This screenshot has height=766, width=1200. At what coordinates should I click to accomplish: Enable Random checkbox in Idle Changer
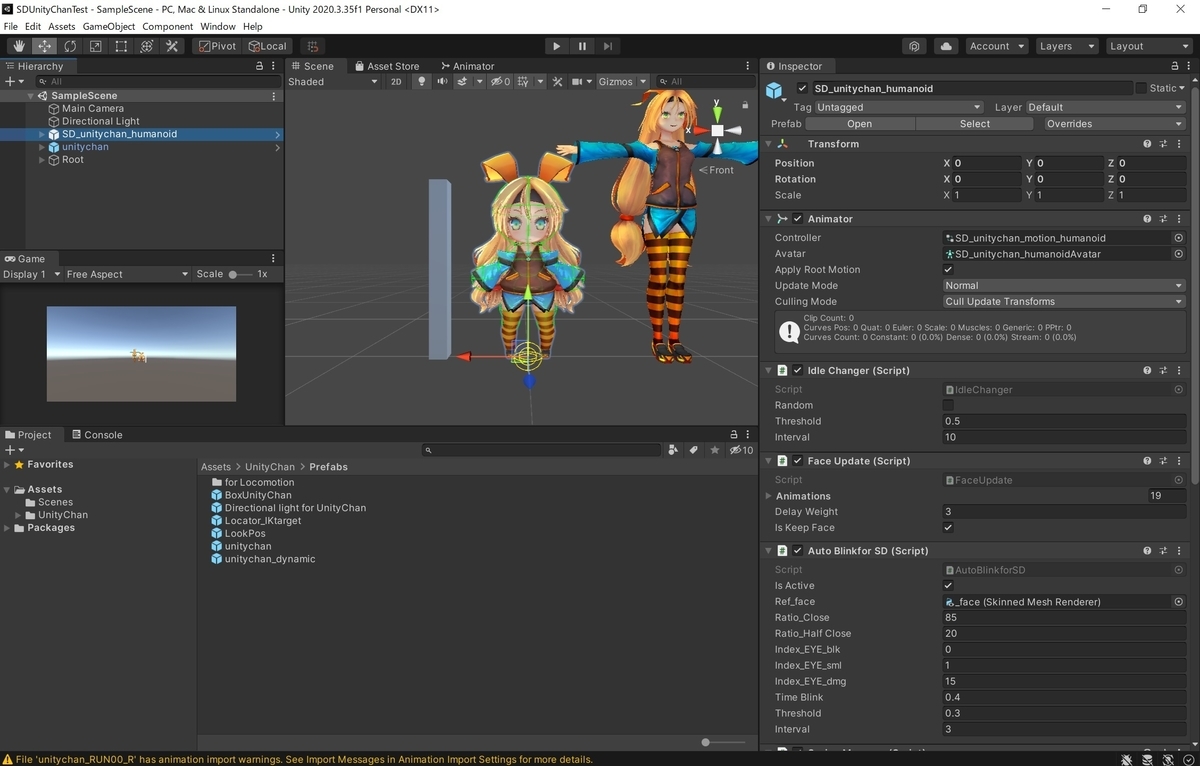coord(948,405)
